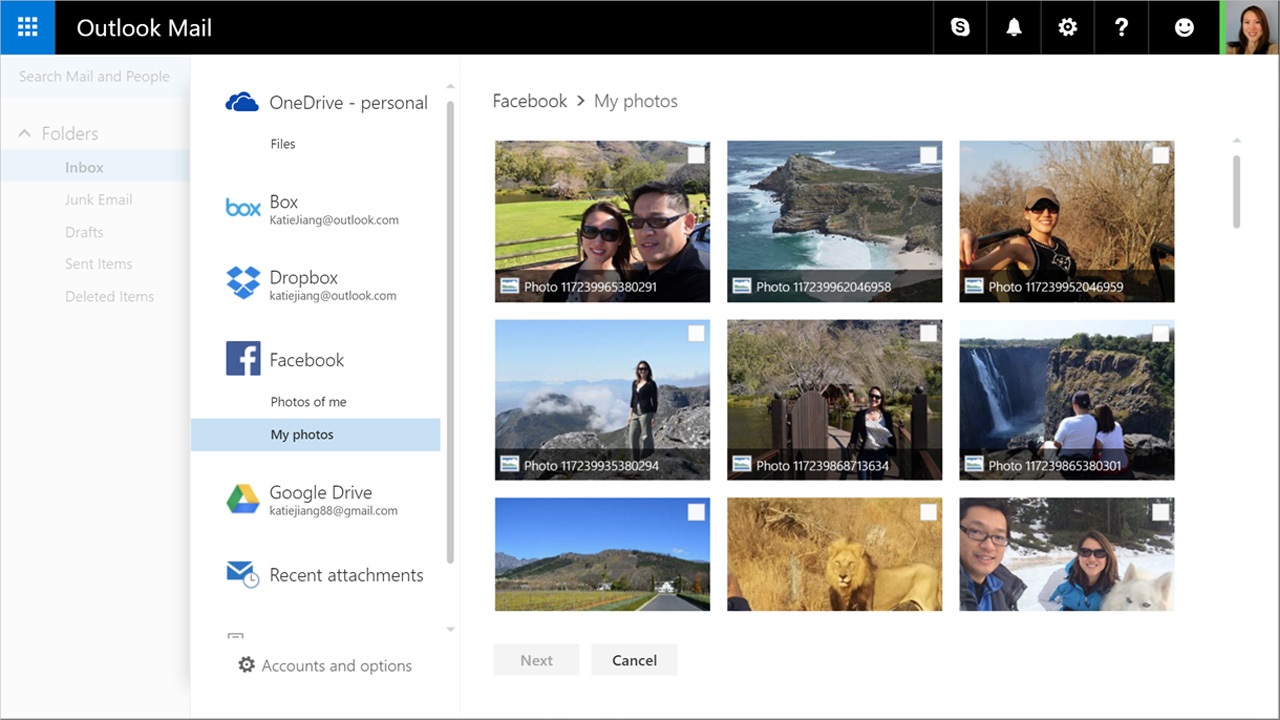Switch to the Photos of me category

[308, 401]
